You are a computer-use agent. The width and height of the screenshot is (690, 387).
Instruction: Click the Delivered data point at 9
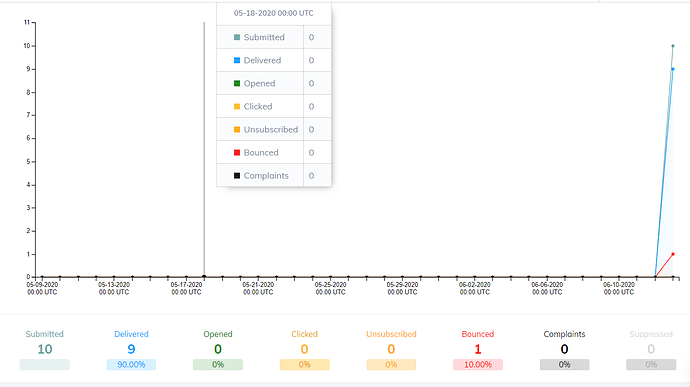(x=673, y=69)
